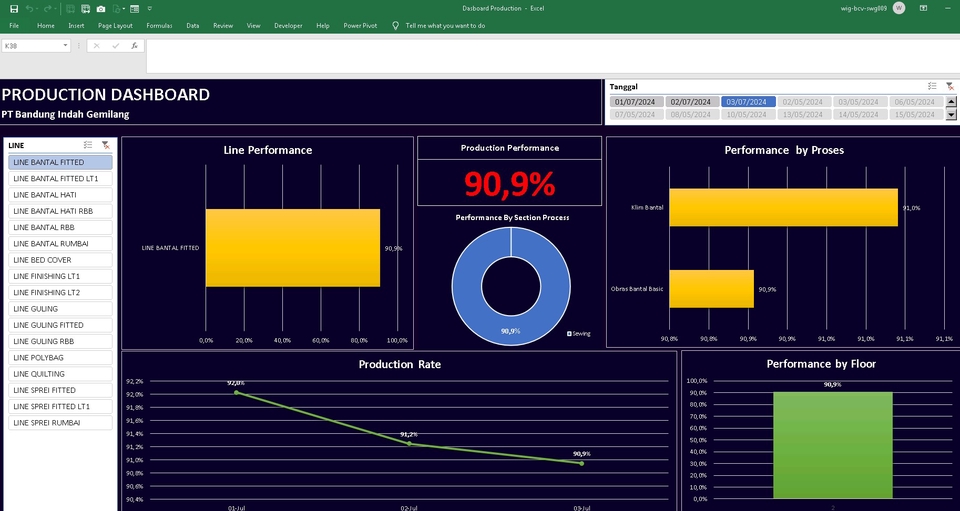Clear filter on LINE slicer
This screenshot has width=960, height=511.
coord(105,145)
